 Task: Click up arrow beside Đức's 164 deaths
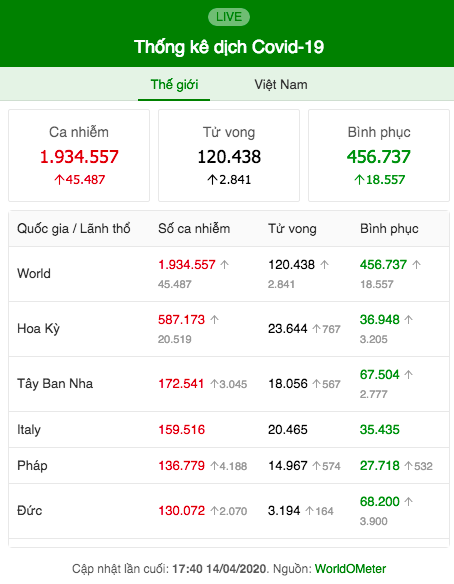coord(309,511)
